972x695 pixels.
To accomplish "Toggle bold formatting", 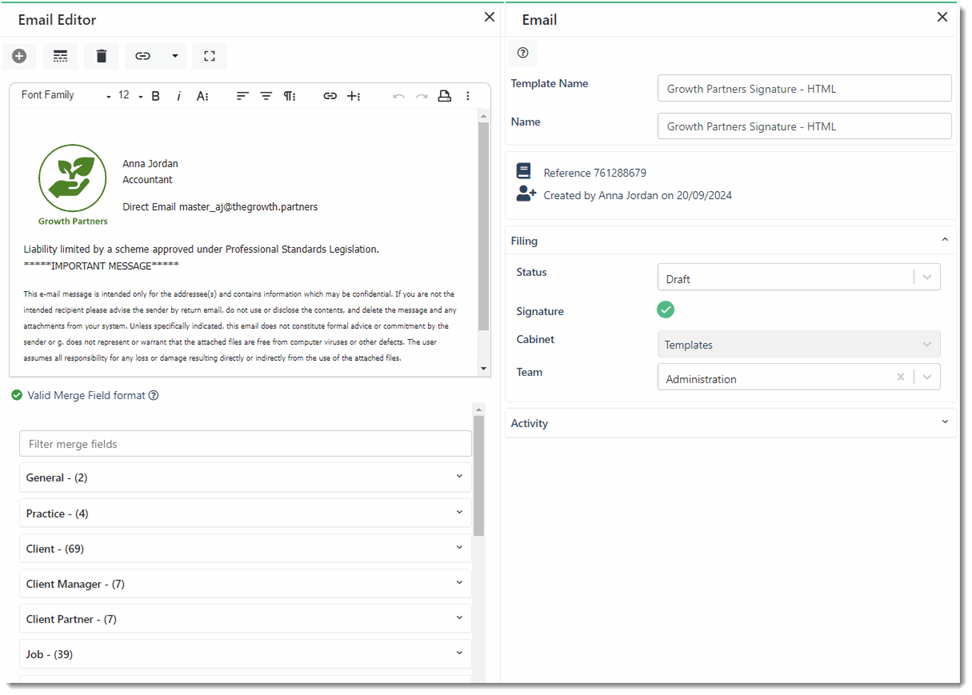I will click(156, 96).
